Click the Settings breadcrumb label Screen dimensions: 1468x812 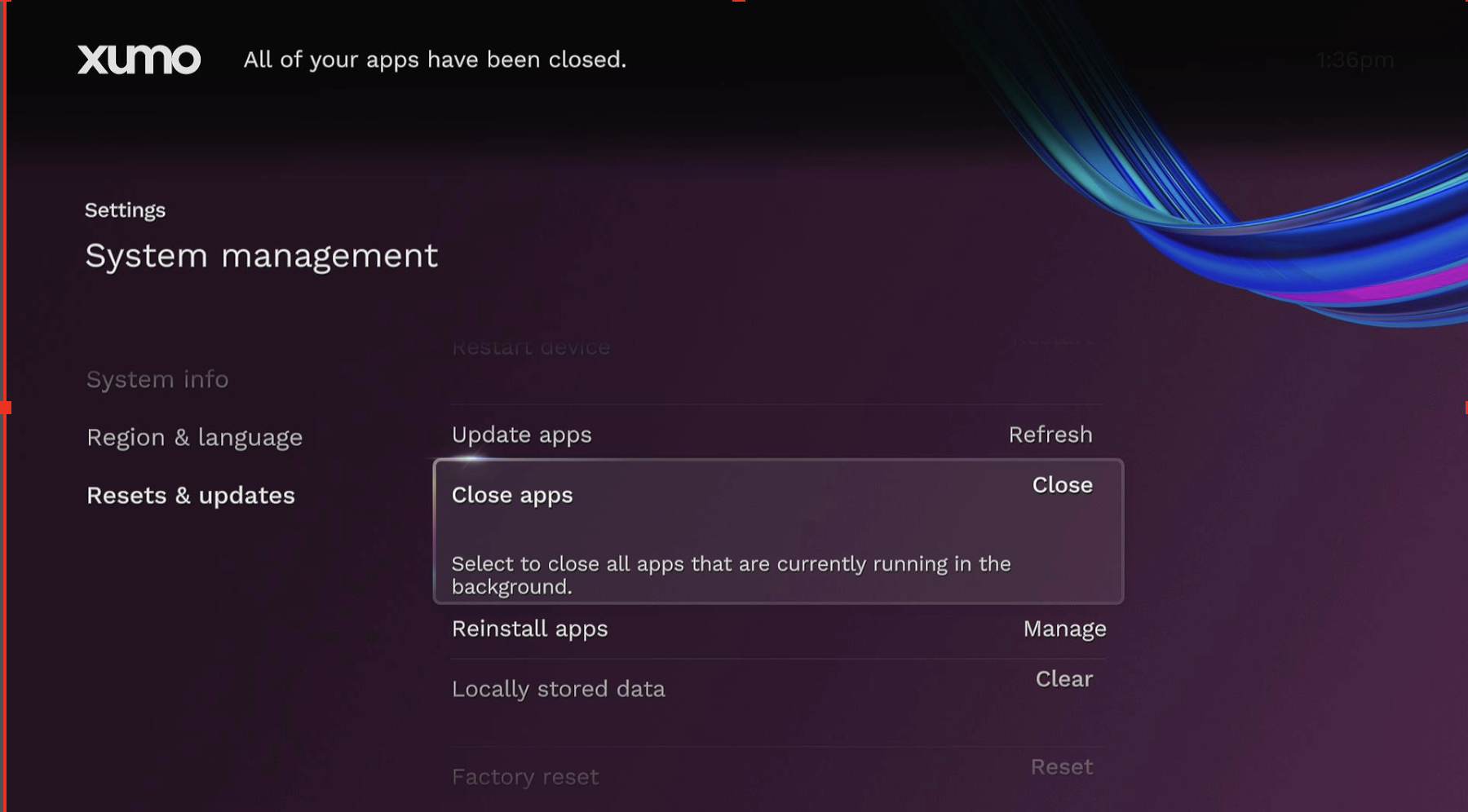(x=125, y=210)
